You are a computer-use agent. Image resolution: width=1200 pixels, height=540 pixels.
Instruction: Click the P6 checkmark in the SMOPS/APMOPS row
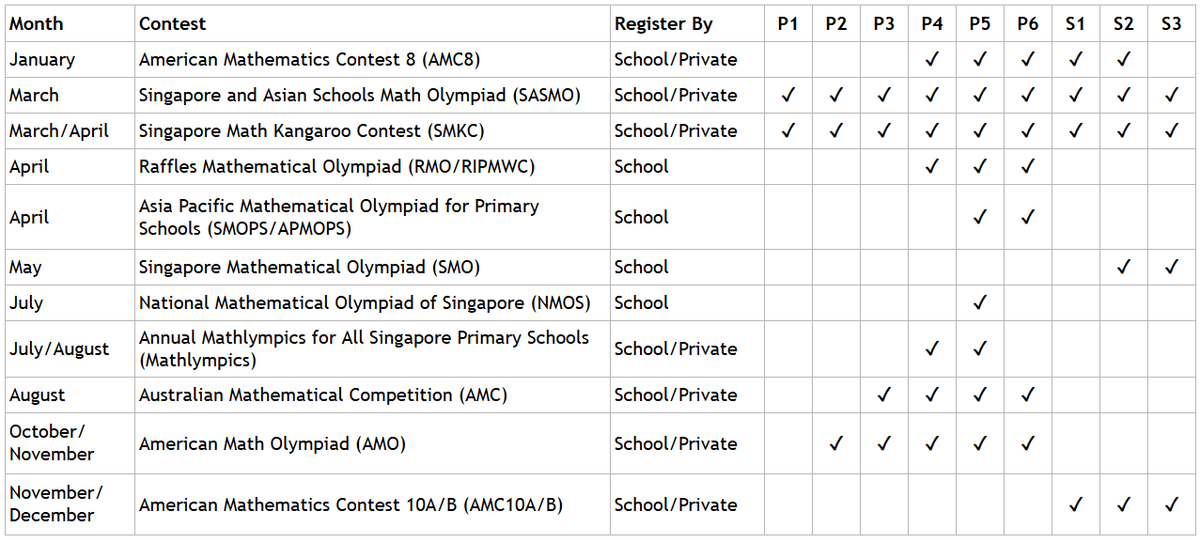point(1028,217)
